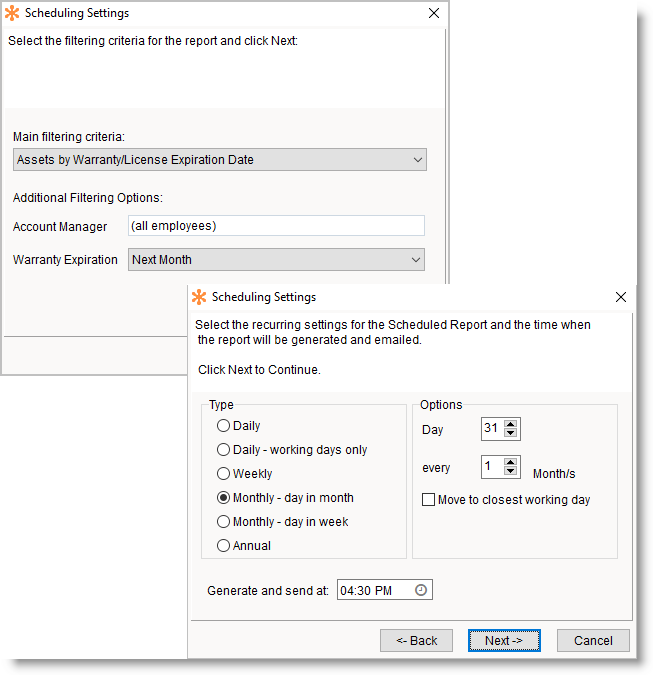Click the Account Manager input field
653x675 pixels.
point(276,226)
